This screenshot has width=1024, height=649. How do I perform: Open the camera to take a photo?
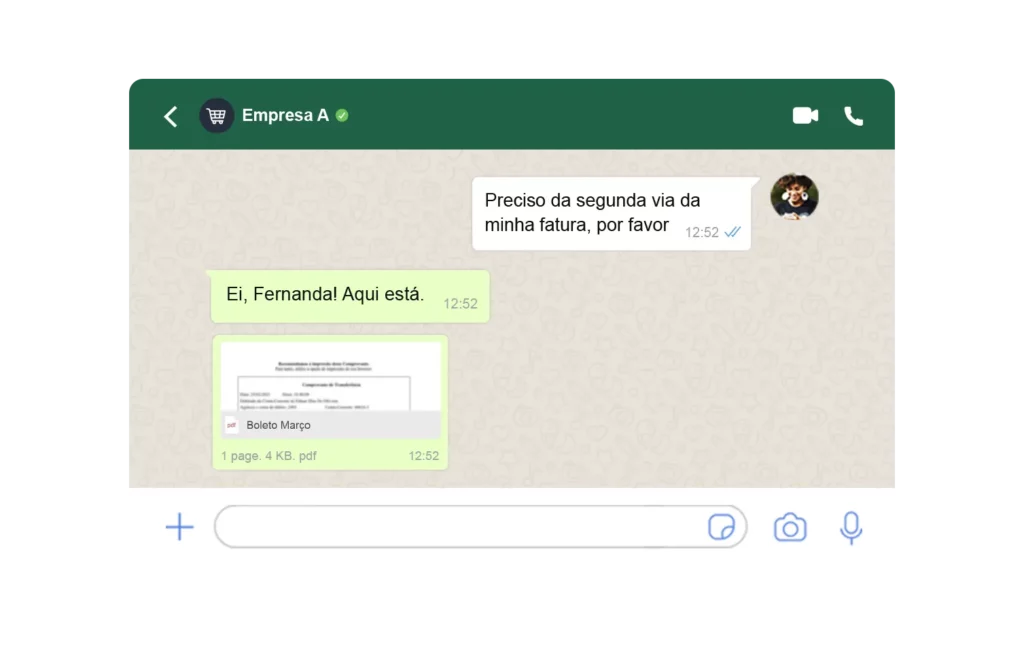point(790,527)
